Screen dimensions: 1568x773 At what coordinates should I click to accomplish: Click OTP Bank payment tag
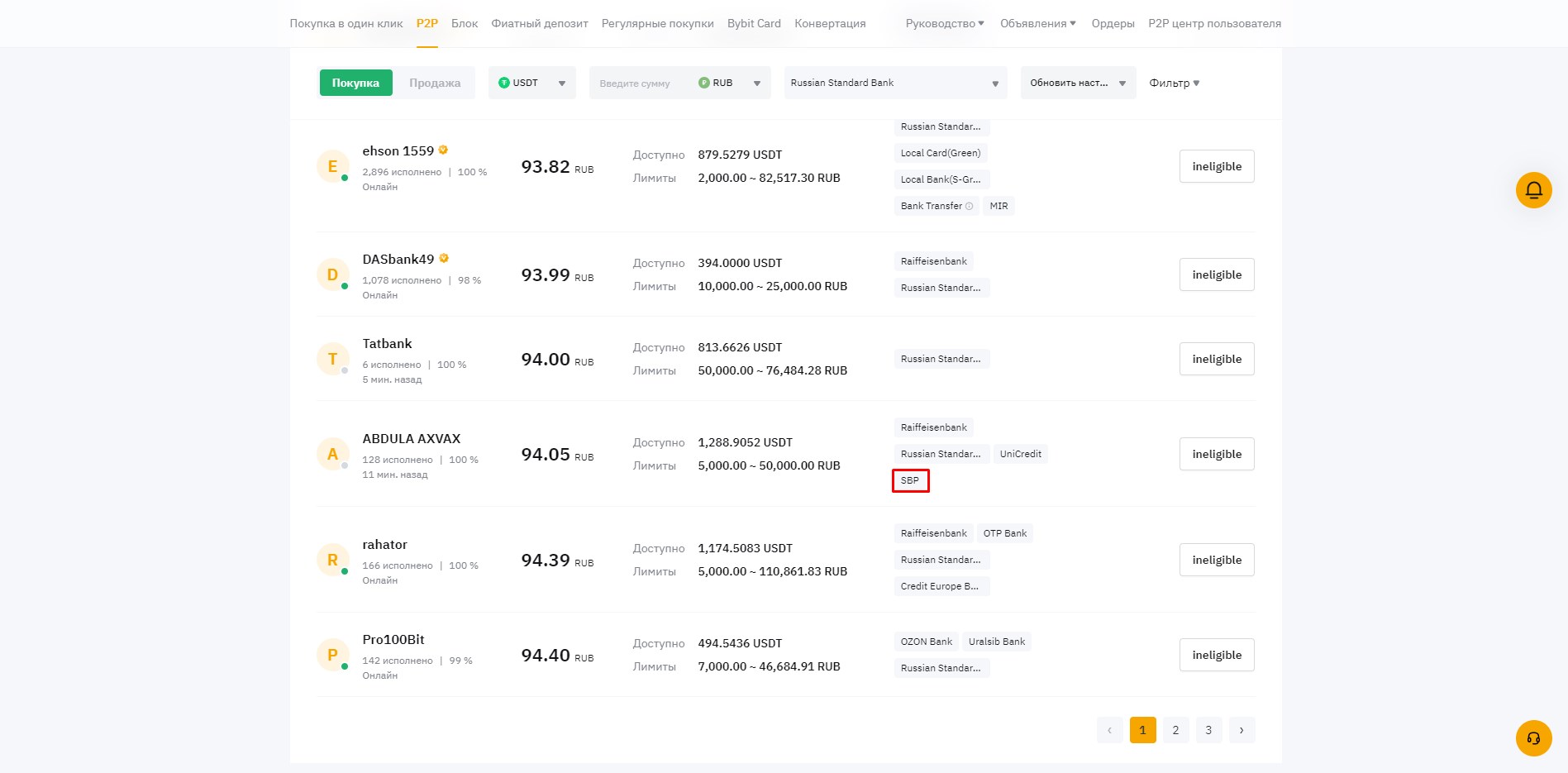tap(1005, 533)
